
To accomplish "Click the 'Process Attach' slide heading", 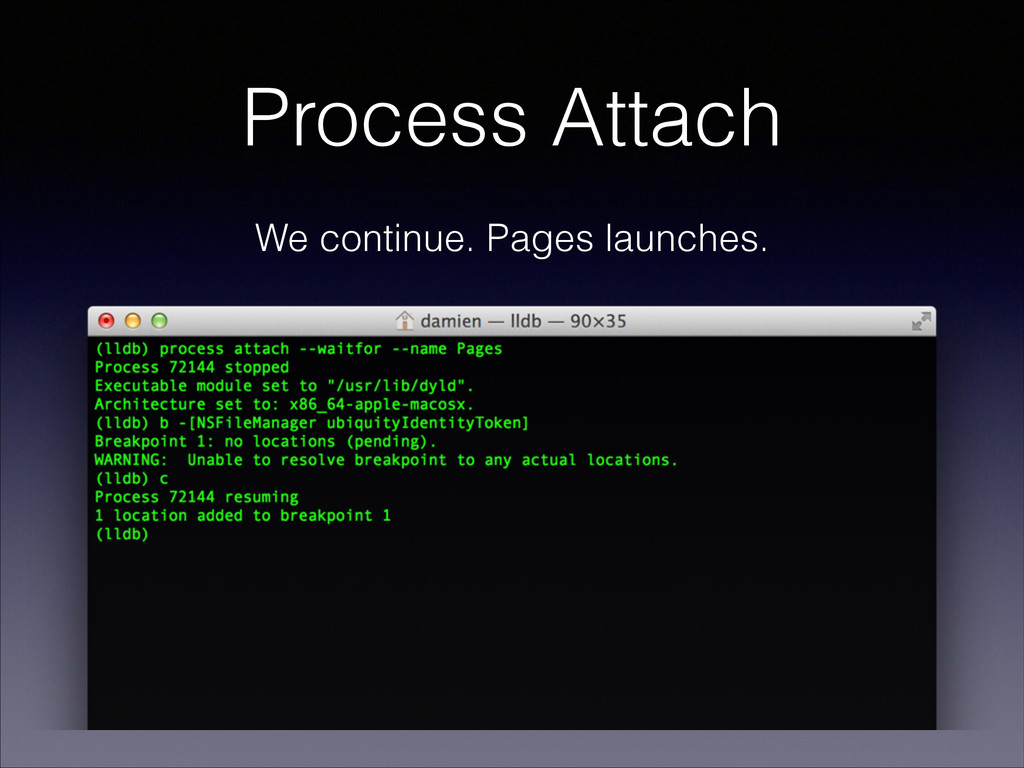I will click(x=512, y=119).
